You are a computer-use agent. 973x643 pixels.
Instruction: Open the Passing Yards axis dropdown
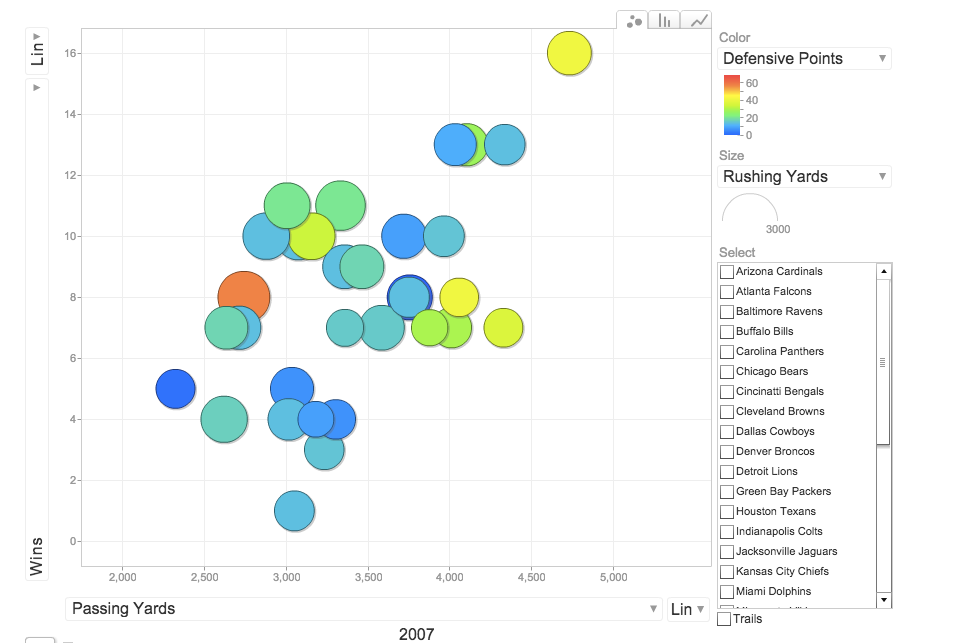[363, 609]
